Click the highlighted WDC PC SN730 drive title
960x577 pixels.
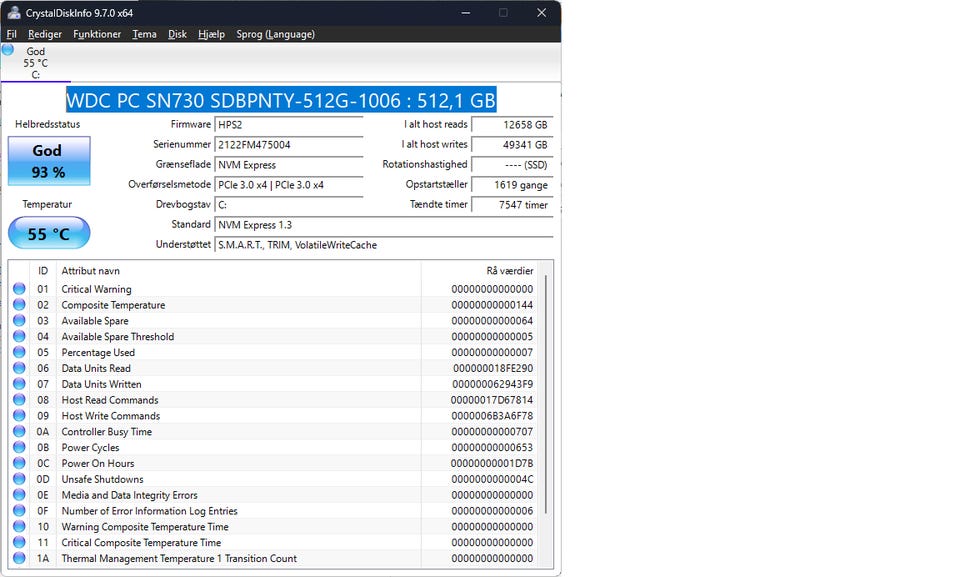pos(281,100)
